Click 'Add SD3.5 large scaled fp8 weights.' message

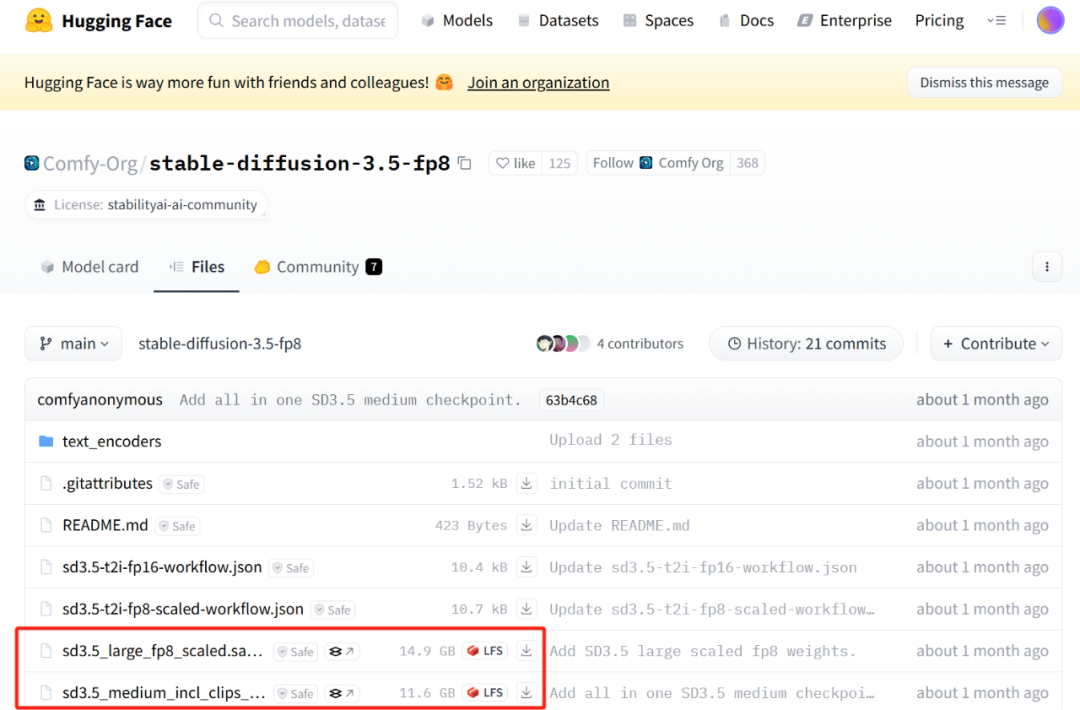click(x=702, y=651)
